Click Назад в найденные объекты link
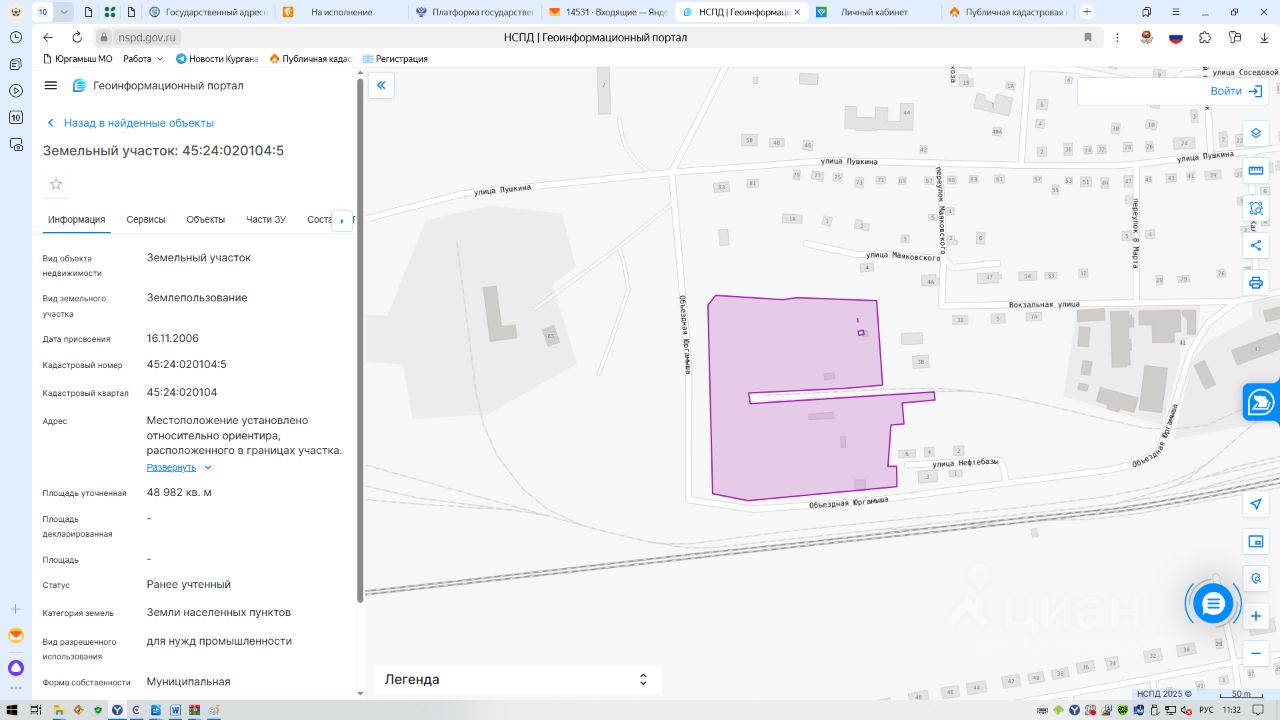Screen dimensions: 1280x720 pyautogui.click(x=130, y=123)
